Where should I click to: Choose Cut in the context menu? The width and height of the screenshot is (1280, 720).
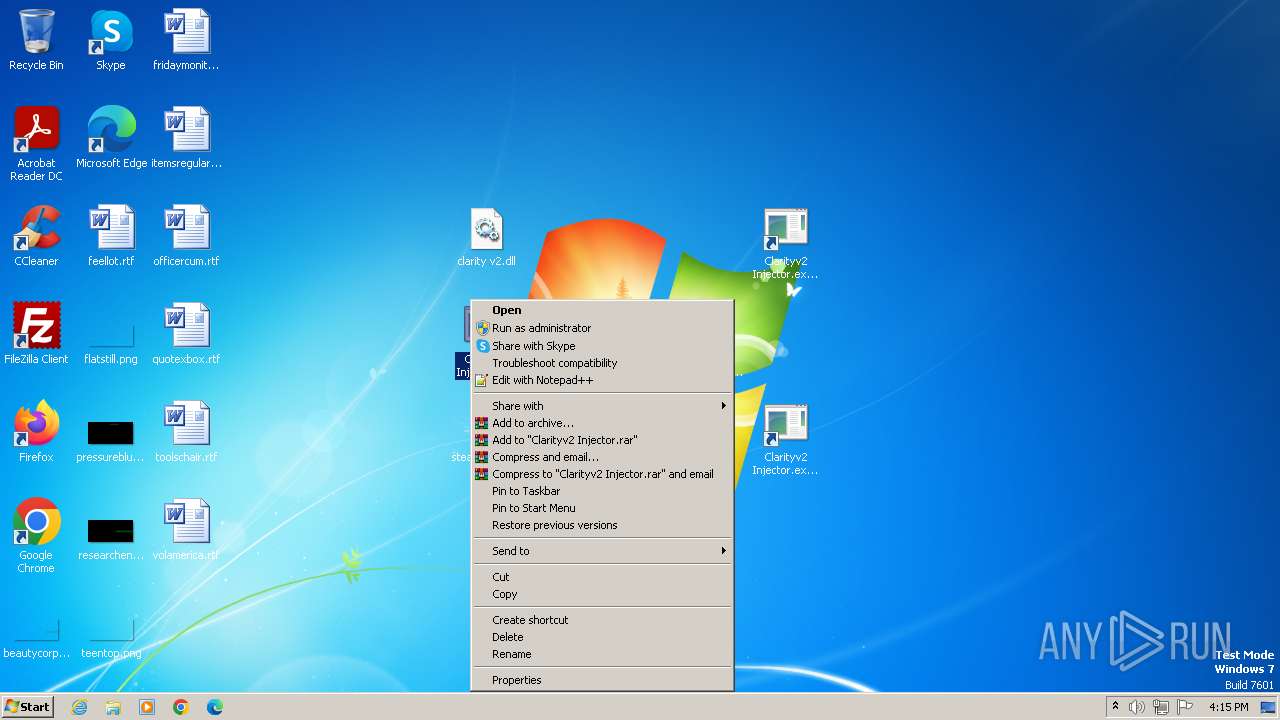point(602,577)
